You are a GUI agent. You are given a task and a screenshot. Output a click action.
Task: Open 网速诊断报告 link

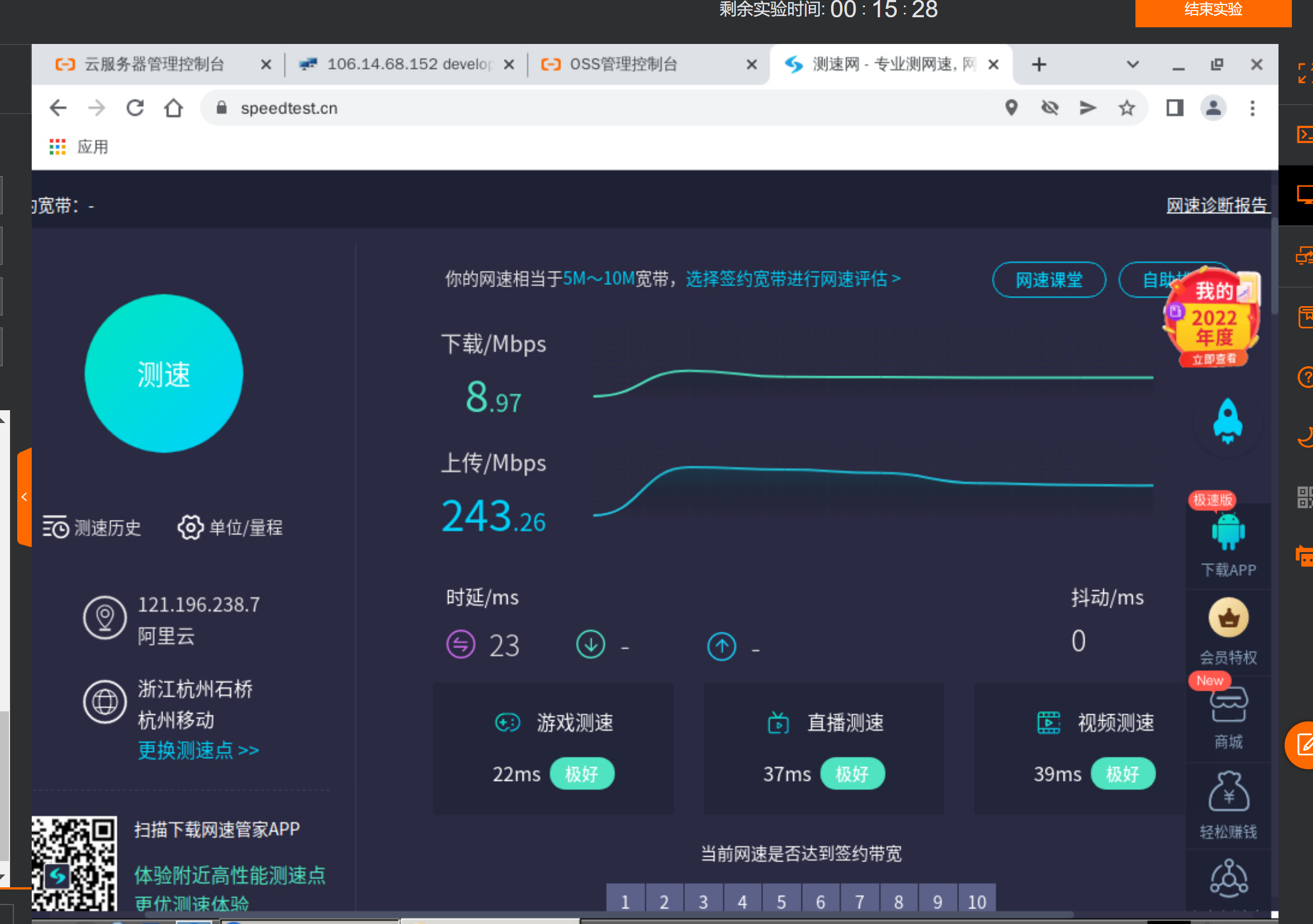point(1217,205)
